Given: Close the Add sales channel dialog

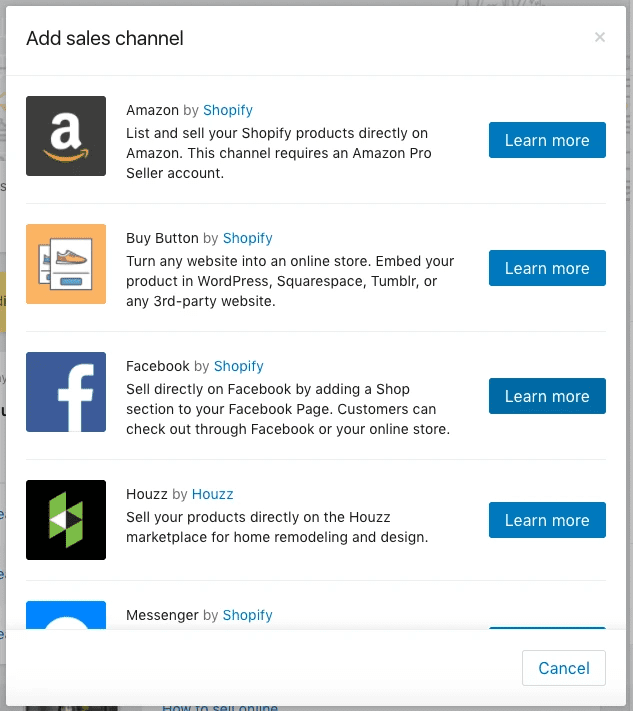Looking at the screenshot, I should (600, 38).
